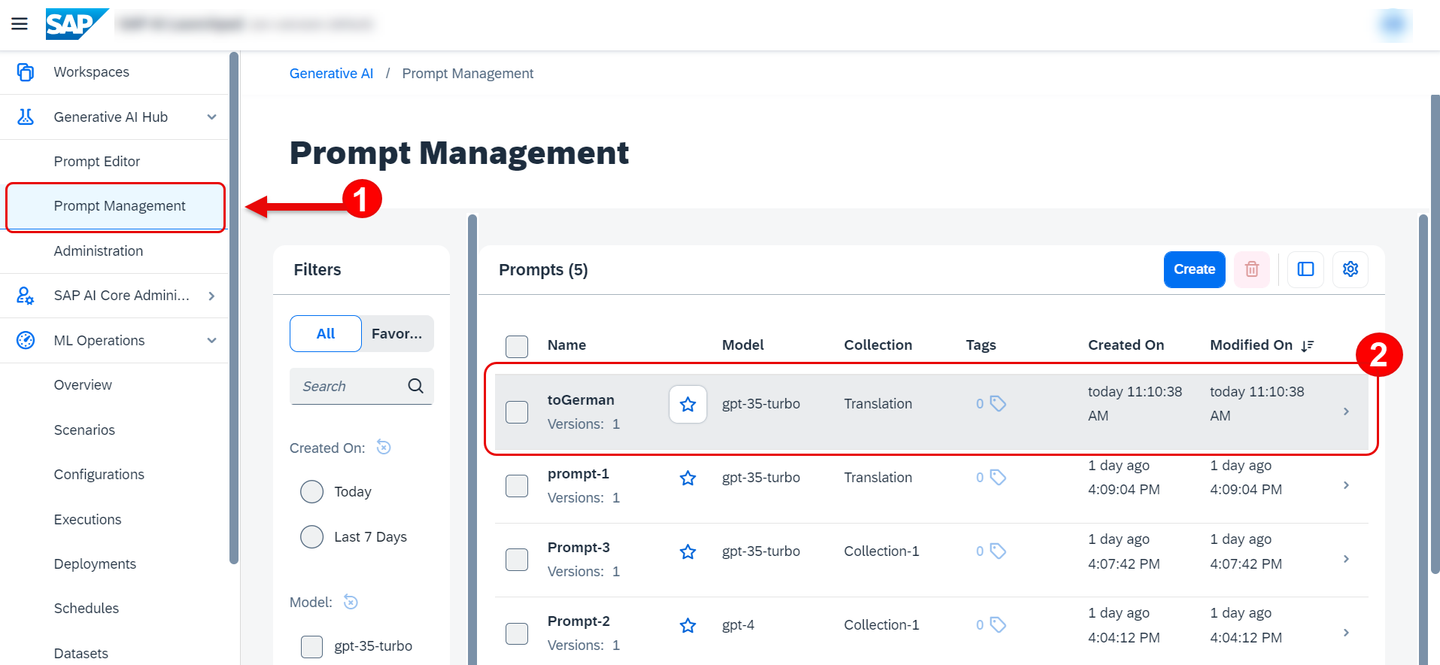Open the hamburger navigation menu
1440x665 pixels.
19,23
